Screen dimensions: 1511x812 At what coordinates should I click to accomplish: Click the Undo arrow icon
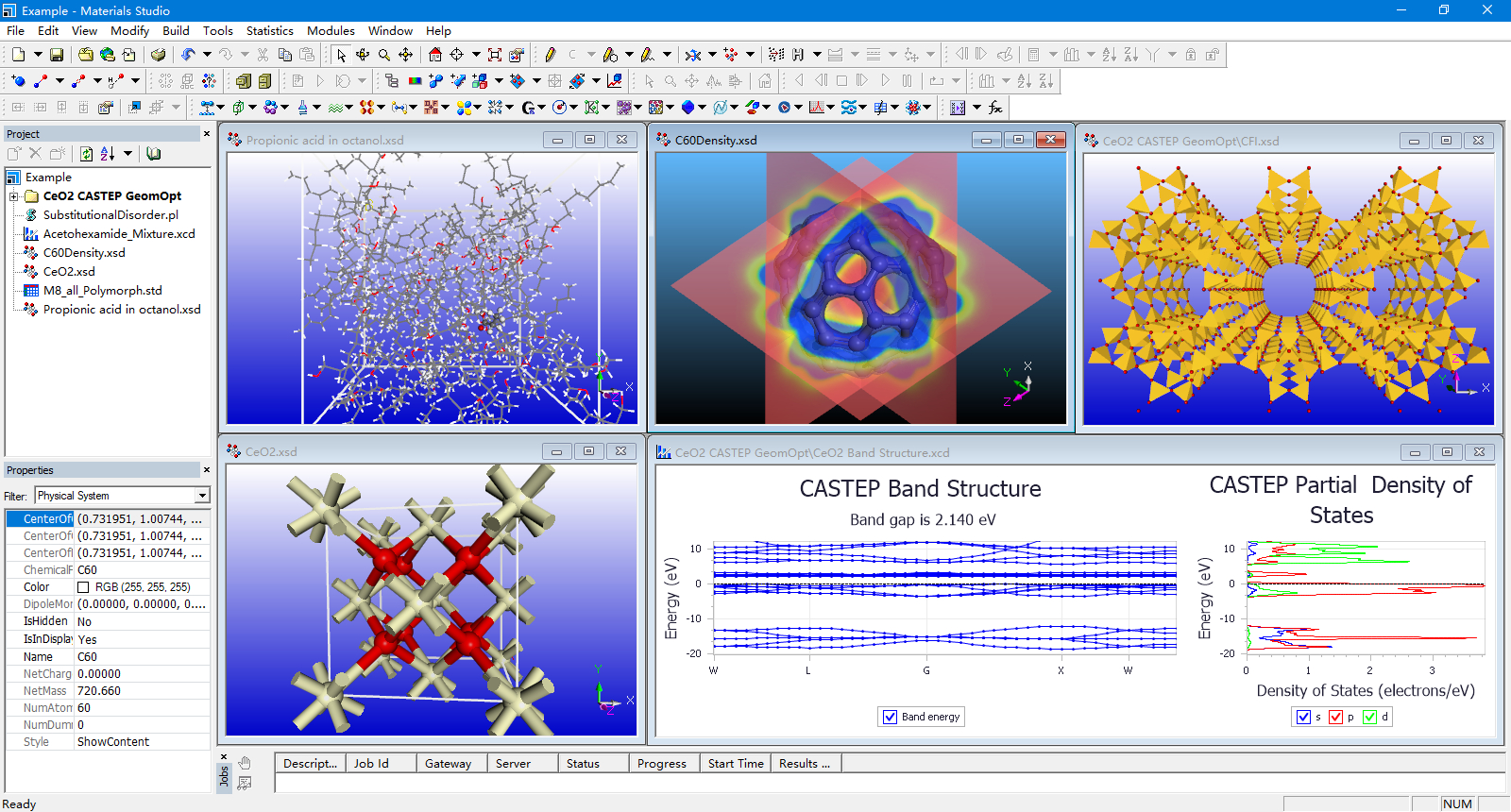click(x=188, y=55)
